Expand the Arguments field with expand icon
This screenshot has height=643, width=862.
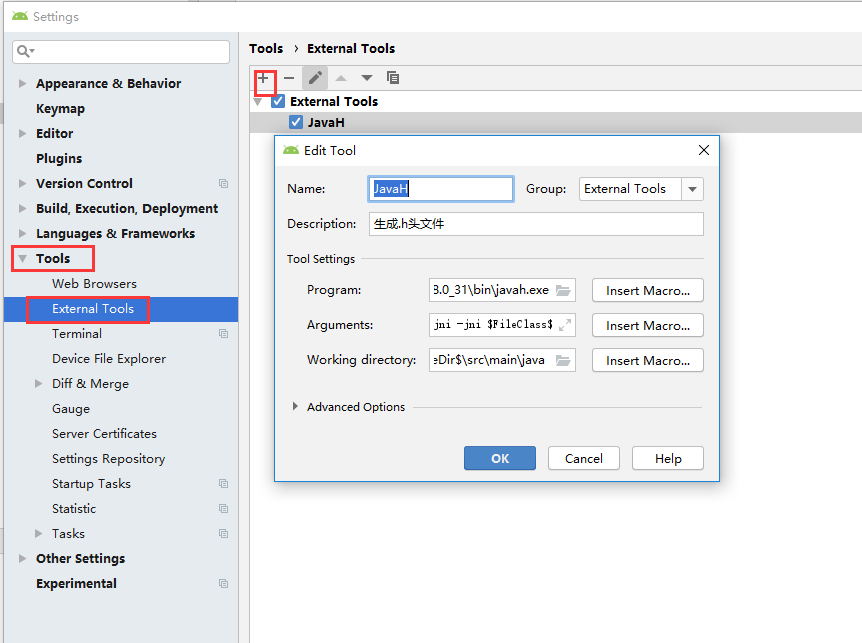(x=565, y=325)
